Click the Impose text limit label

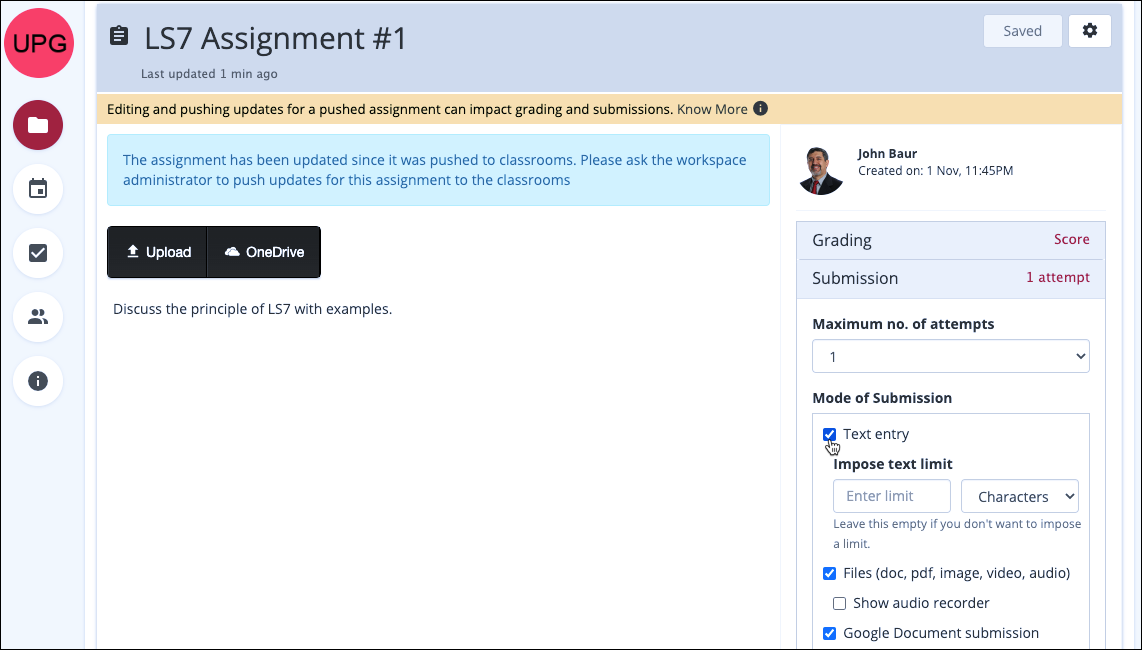coord(893,464)
